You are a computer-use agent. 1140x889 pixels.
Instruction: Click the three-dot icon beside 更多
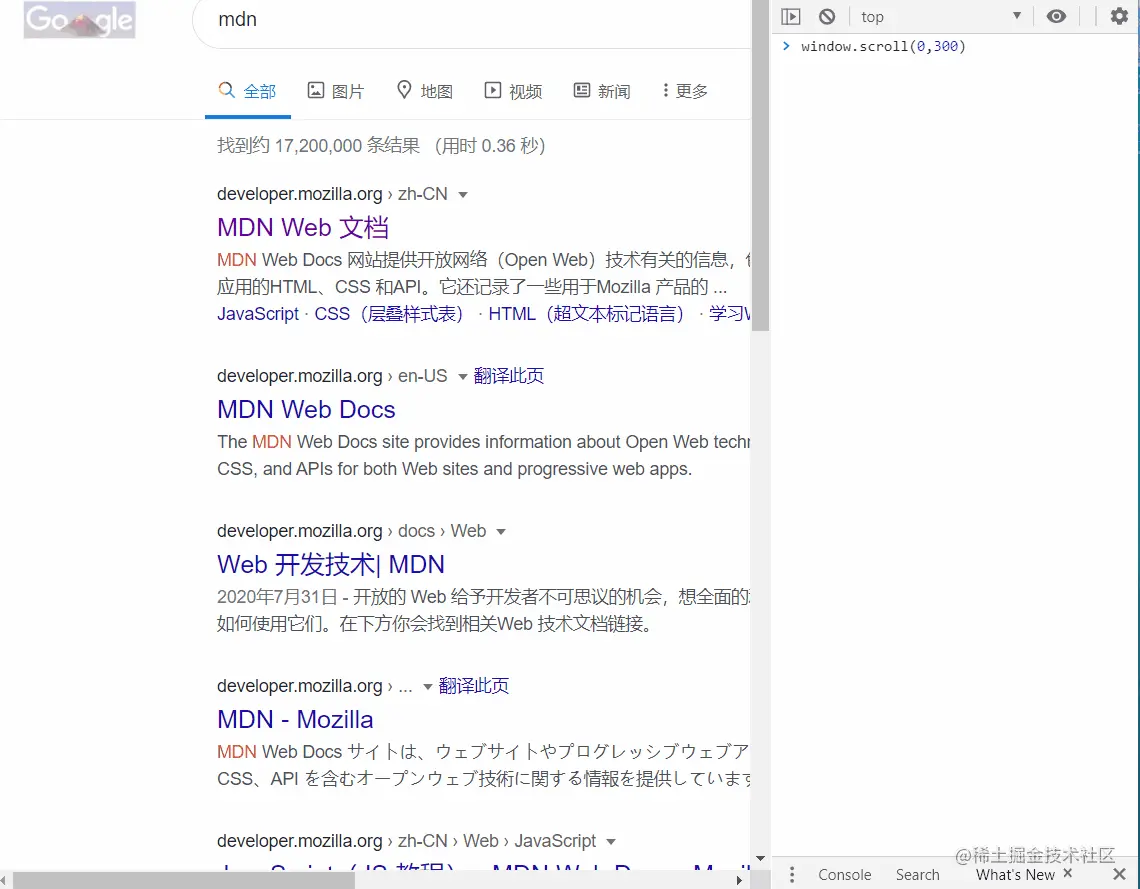coord(665,90)
